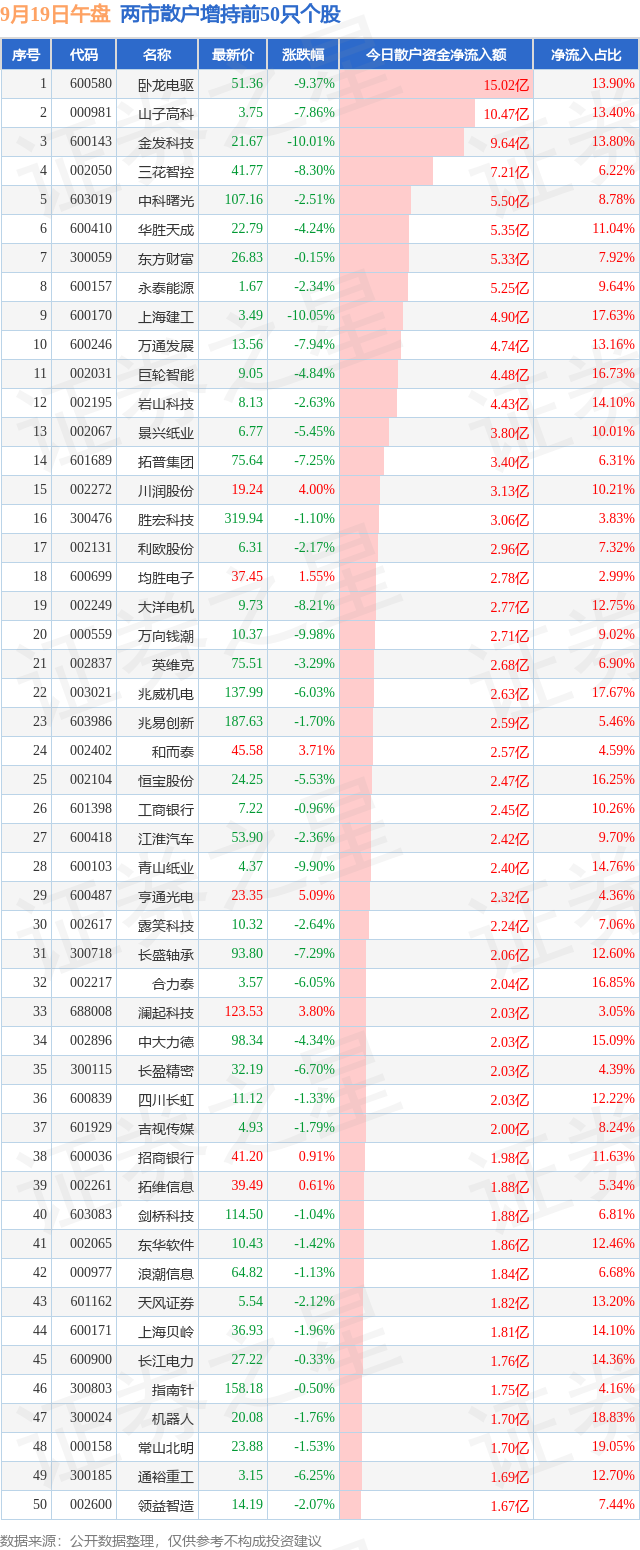Click stock code 002195
This screenshot has height=1550, width=640.
pos(91,403)
